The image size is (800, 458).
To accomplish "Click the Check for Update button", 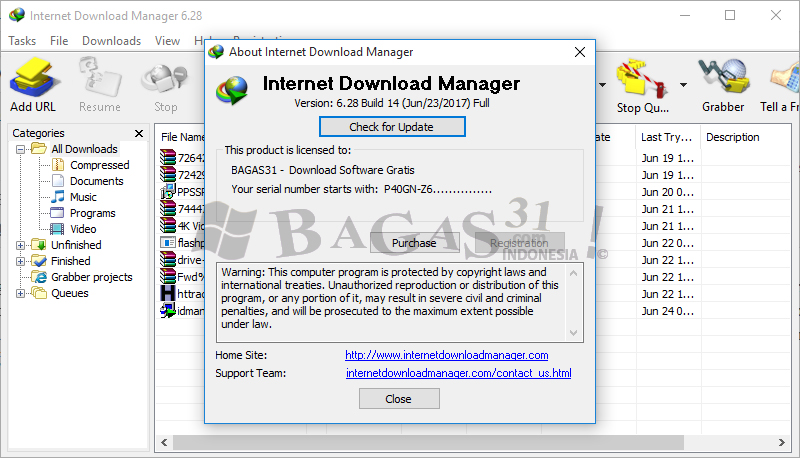I will 392,126.
